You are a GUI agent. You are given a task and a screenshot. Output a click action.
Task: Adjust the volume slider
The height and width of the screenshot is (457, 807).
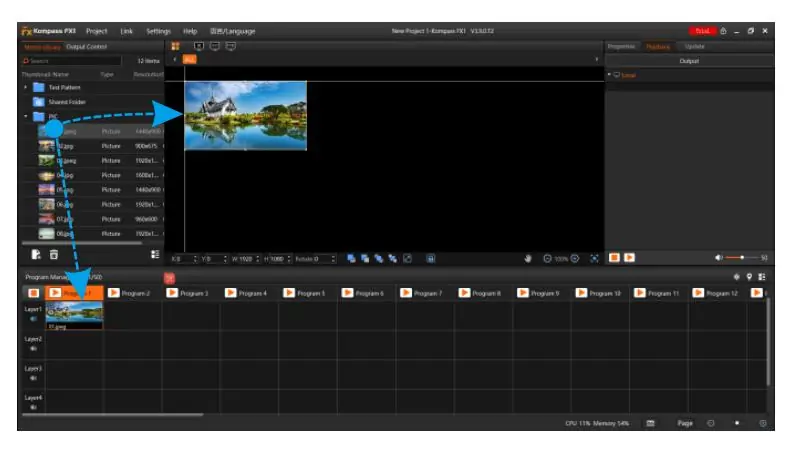(742, 257)
